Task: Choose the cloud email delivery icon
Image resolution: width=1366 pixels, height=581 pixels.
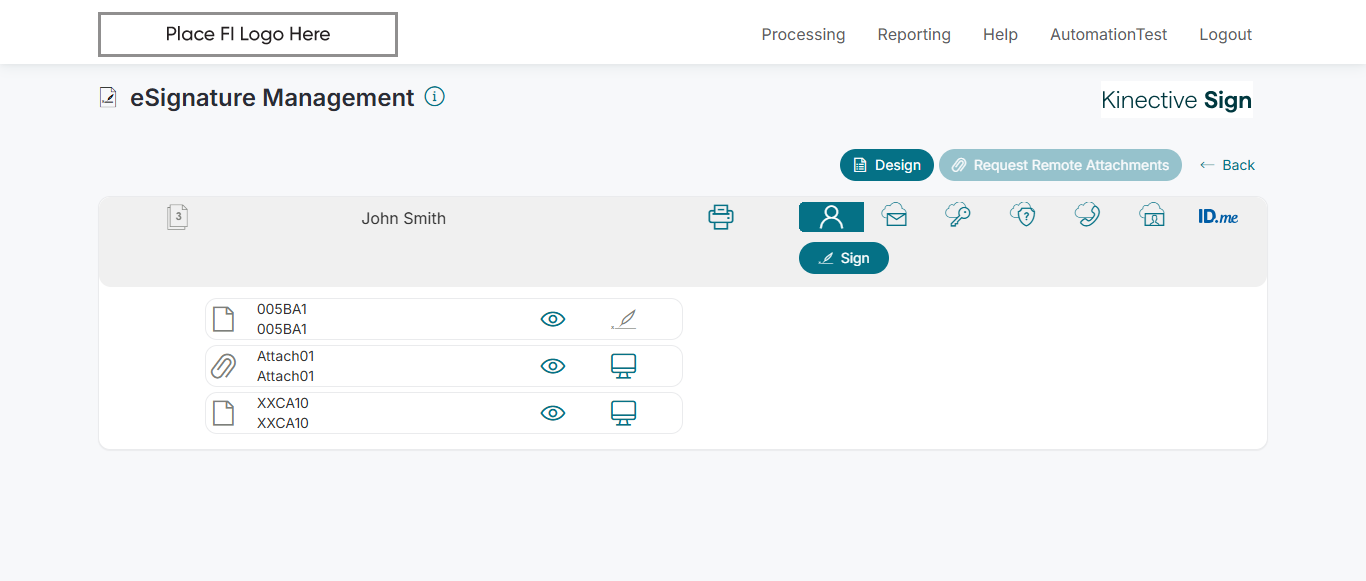Action: (x=894, y=215)
